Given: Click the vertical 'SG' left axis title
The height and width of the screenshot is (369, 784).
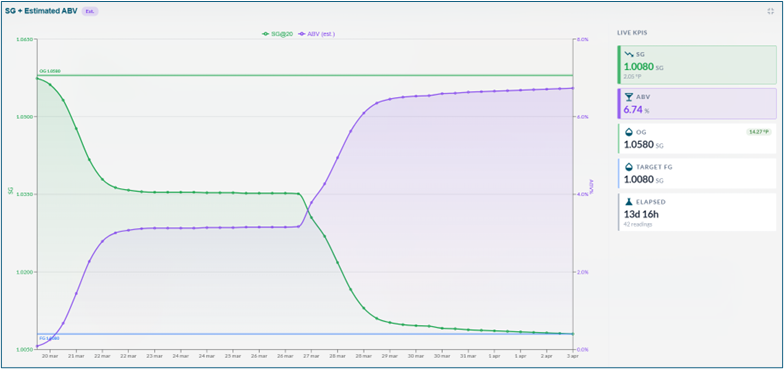Looking at the screenshot, I should click(10, 190).
